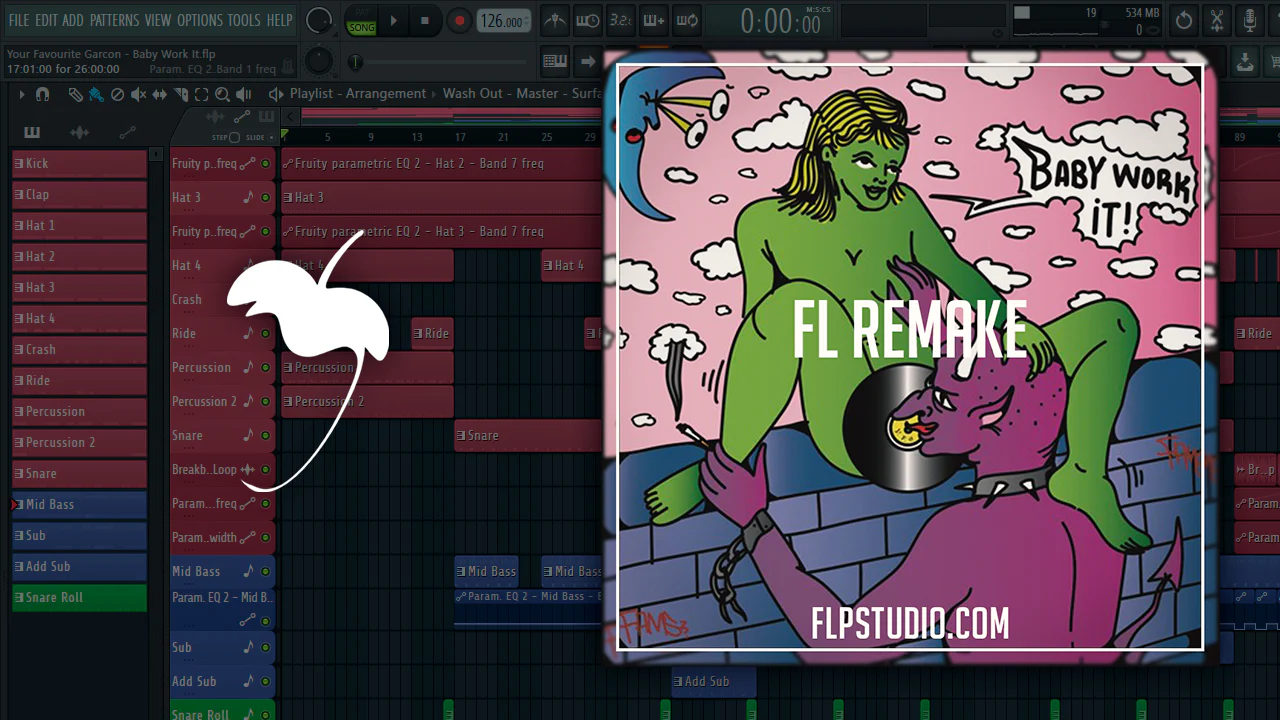Click the download/save icon in toolbar
This screenshot has height=720, width=1280.
tap(1245, 61)
